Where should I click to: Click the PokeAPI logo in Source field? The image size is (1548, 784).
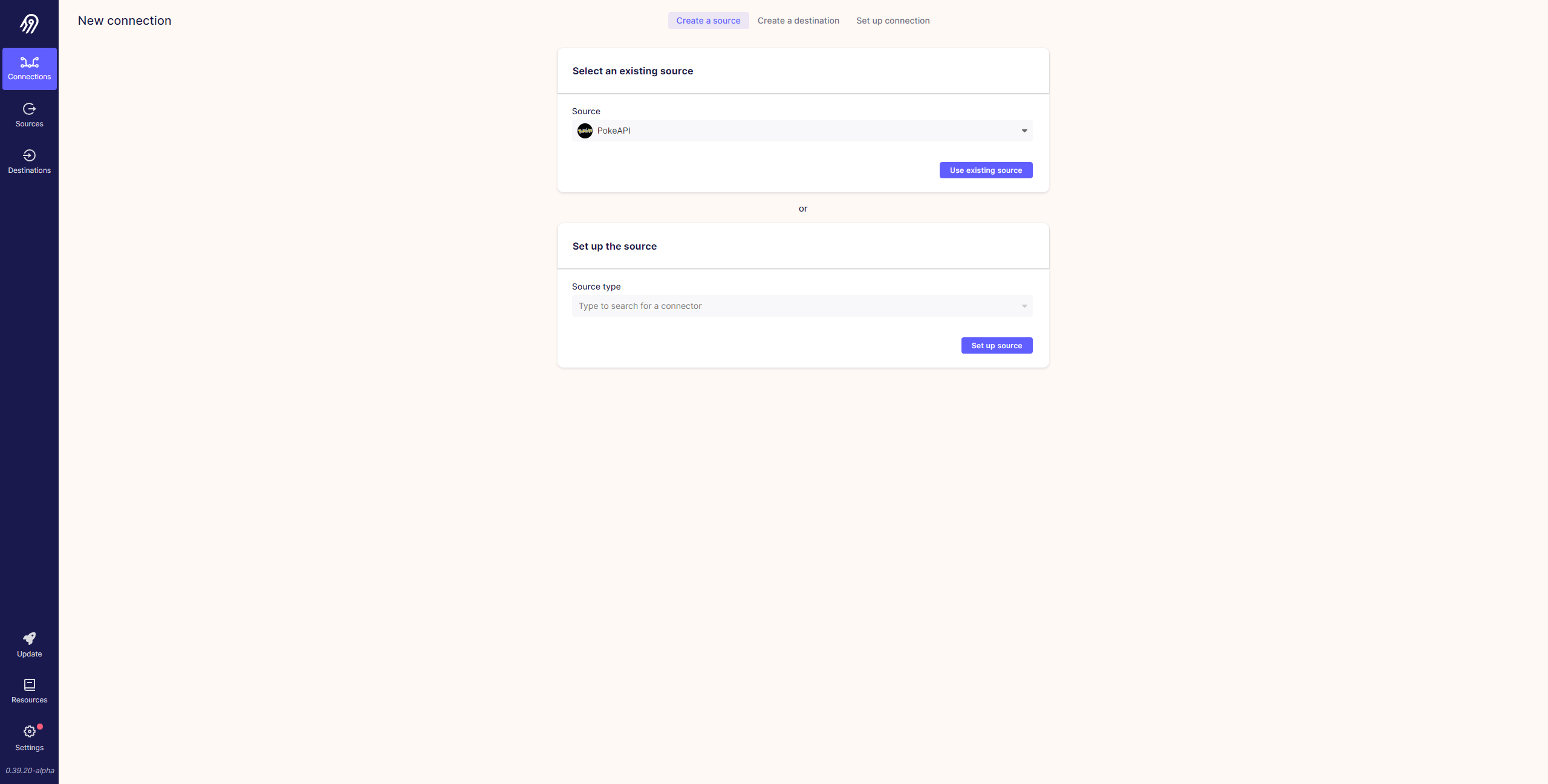click(x=585, y=131)
